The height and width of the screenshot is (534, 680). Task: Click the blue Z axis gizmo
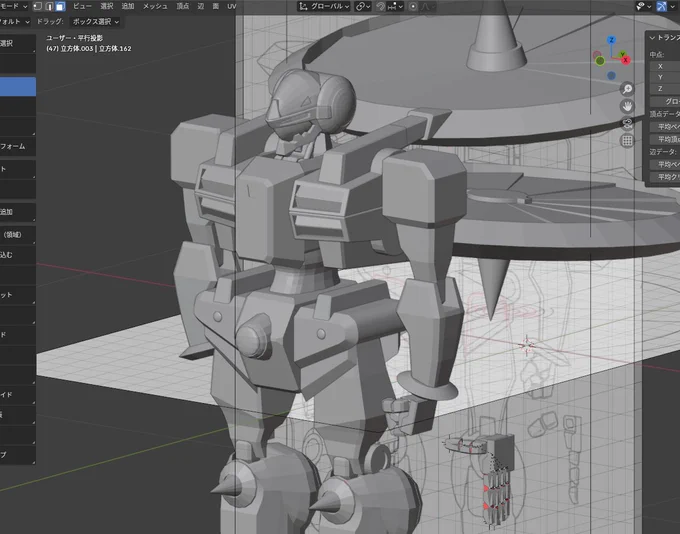[x=611, y=40]
